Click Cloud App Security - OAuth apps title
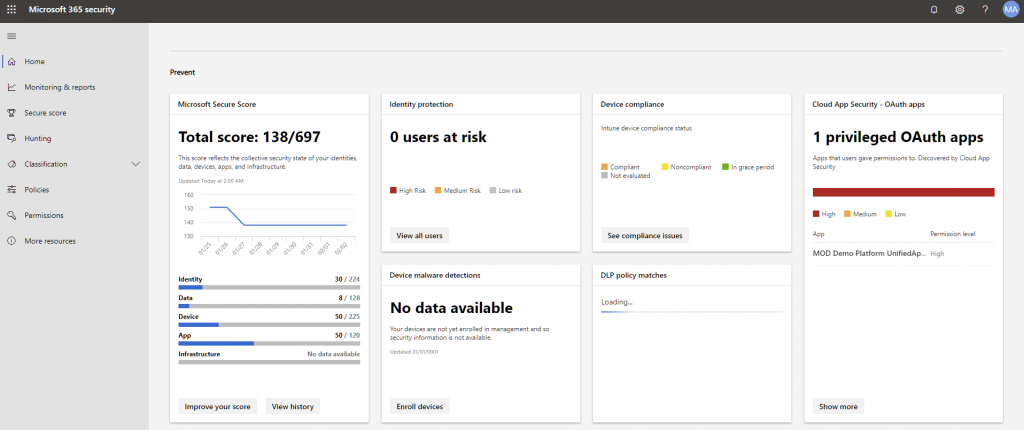 coord(869,104)
